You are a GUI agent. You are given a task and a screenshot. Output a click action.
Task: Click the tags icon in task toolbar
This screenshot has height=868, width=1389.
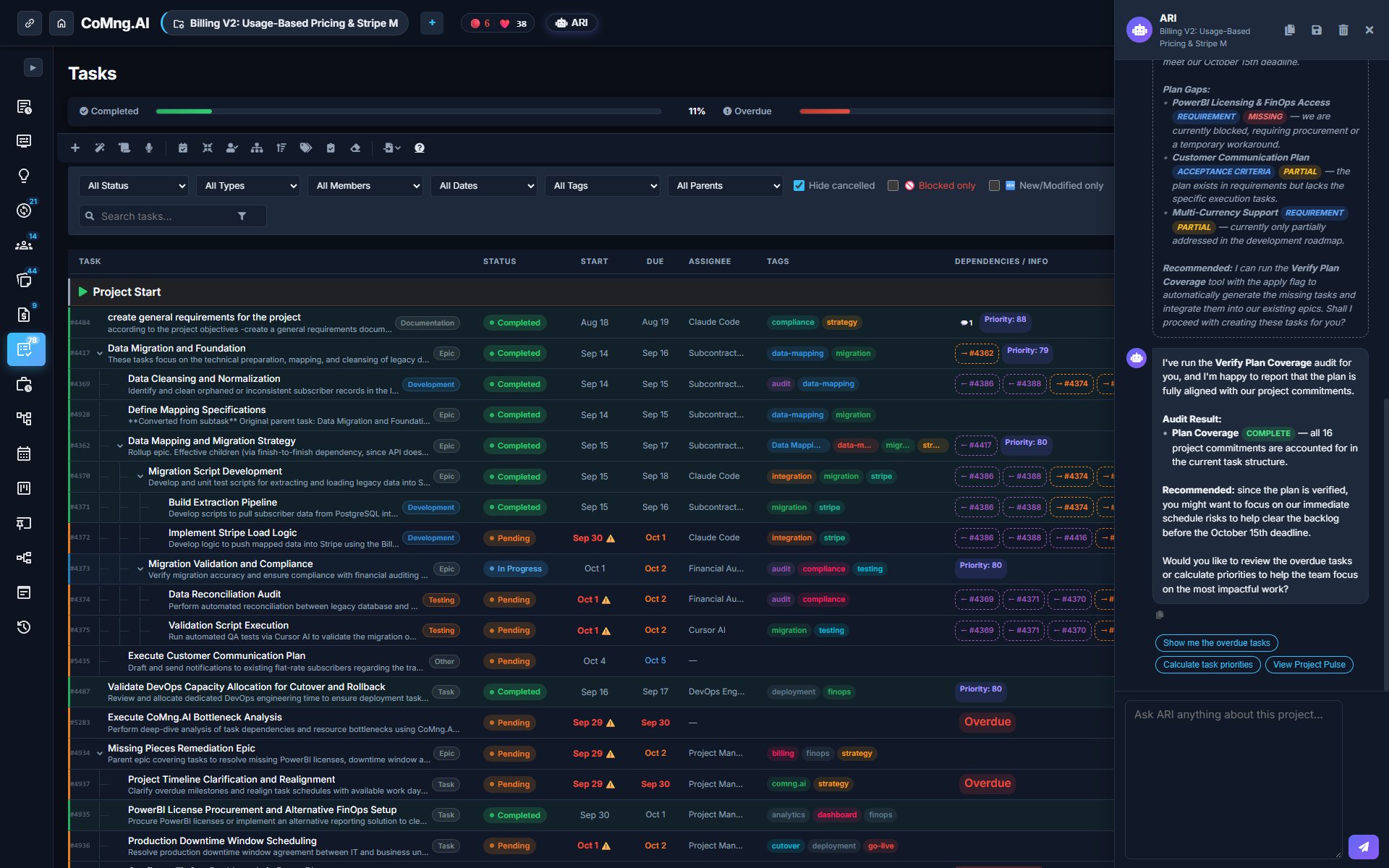(x=306, y=148)
